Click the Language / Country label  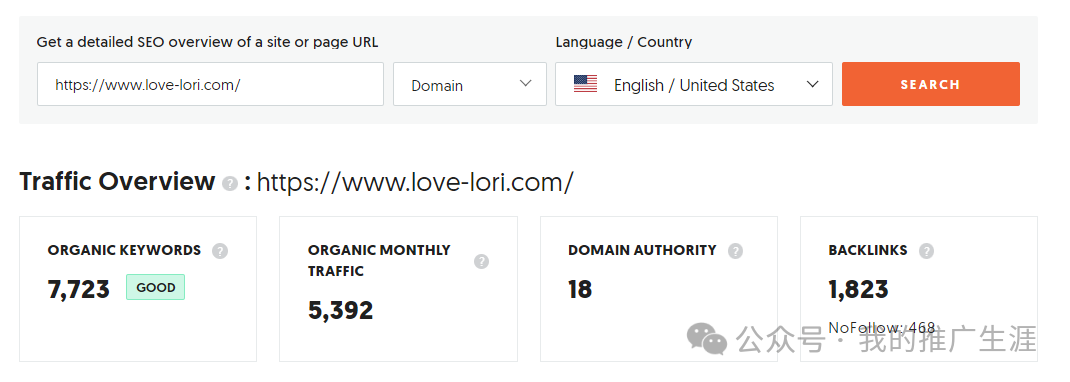tap(624, 42)
